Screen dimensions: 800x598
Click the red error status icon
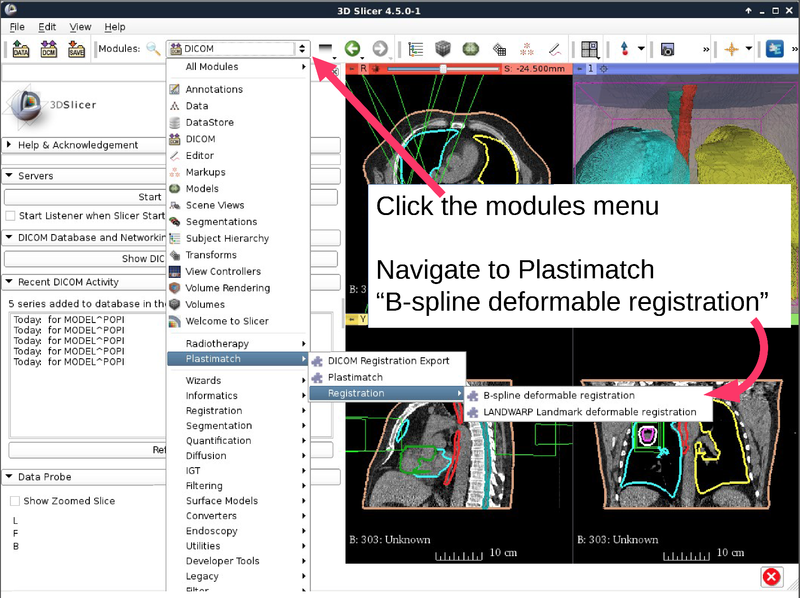(x=771, y=577)
